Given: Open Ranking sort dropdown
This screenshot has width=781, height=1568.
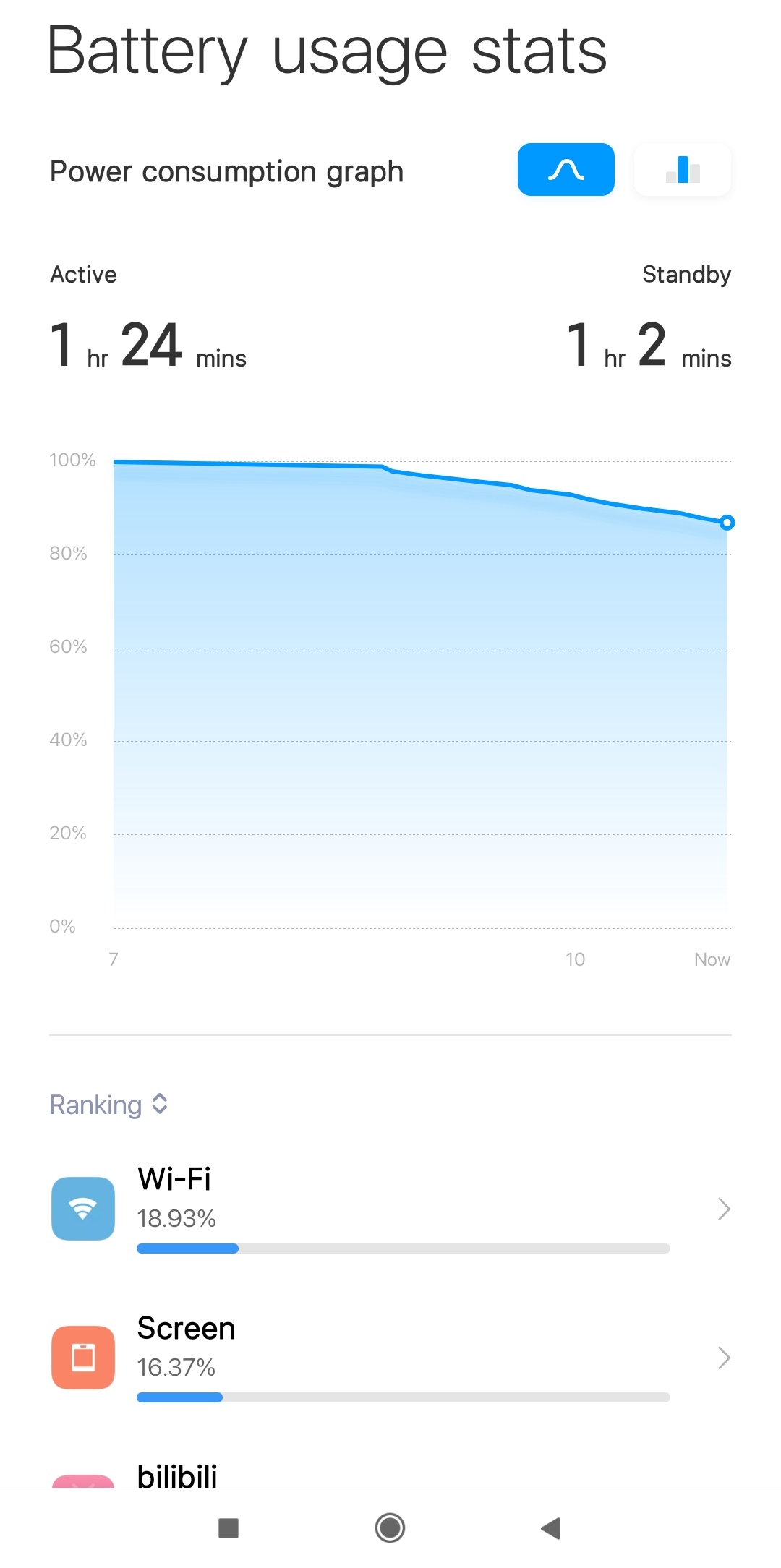Looking at the screenshot, I should point(108,1105).
